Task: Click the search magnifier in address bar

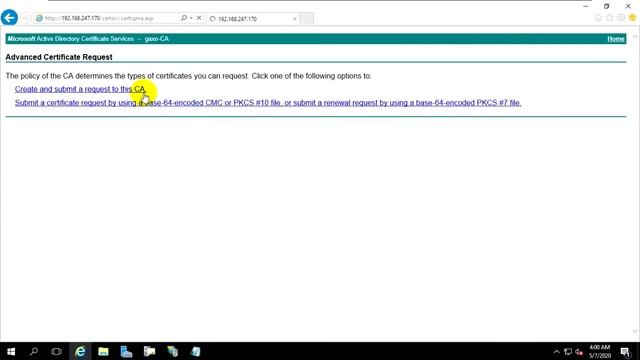Action: [x=184, y=18]
